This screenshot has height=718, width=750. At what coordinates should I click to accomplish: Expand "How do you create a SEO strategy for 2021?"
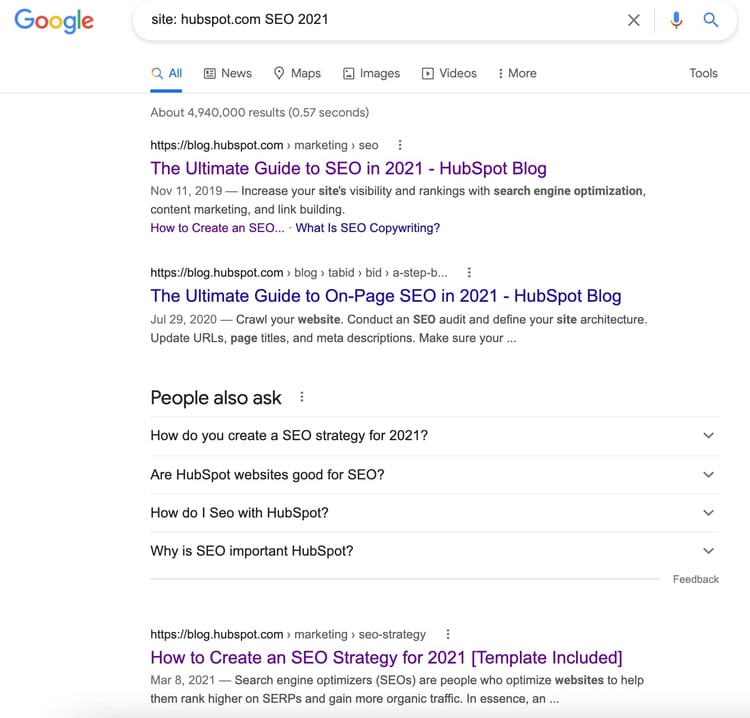coord(708,436)
